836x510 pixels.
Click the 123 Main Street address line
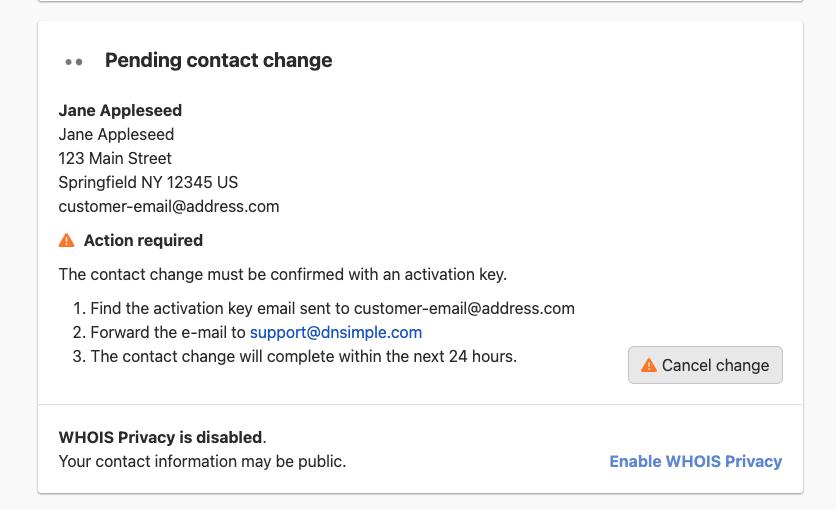pyautogui.click(x=115, y=158)
